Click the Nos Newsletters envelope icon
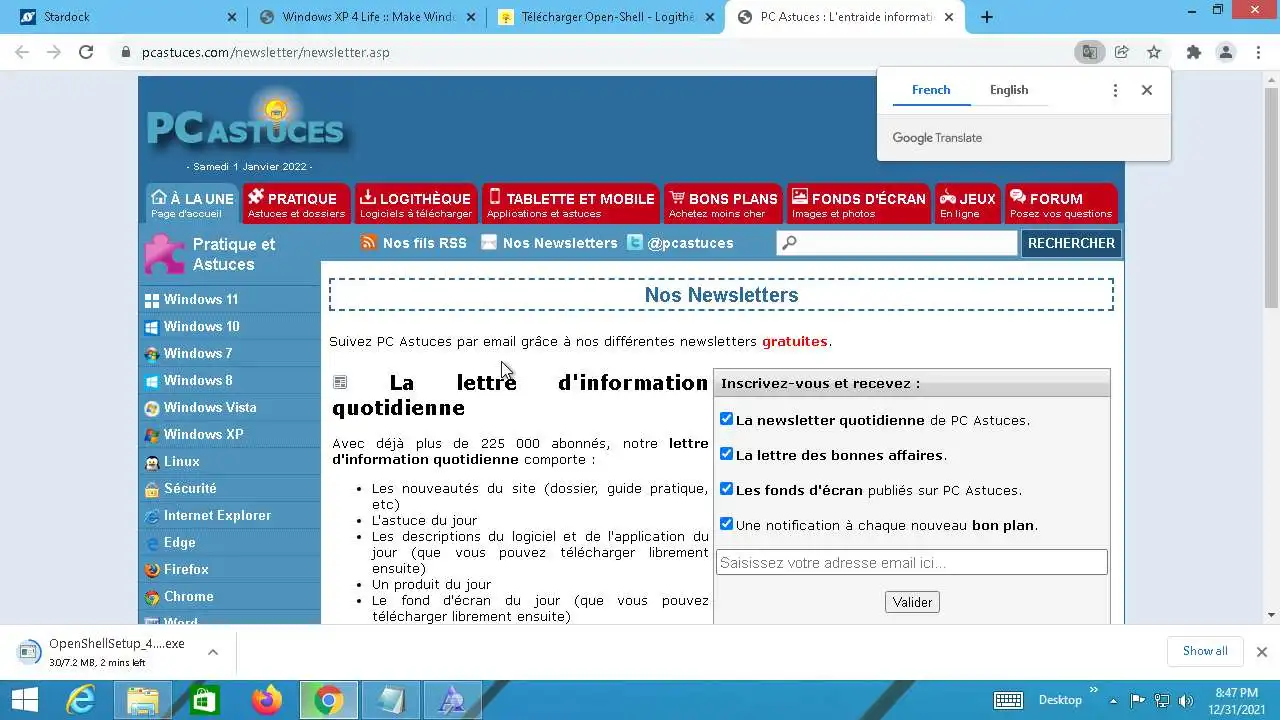Image resolution: width=1280 pixels, height=720 pixels. pyautogui.click(x=489, y=242)
